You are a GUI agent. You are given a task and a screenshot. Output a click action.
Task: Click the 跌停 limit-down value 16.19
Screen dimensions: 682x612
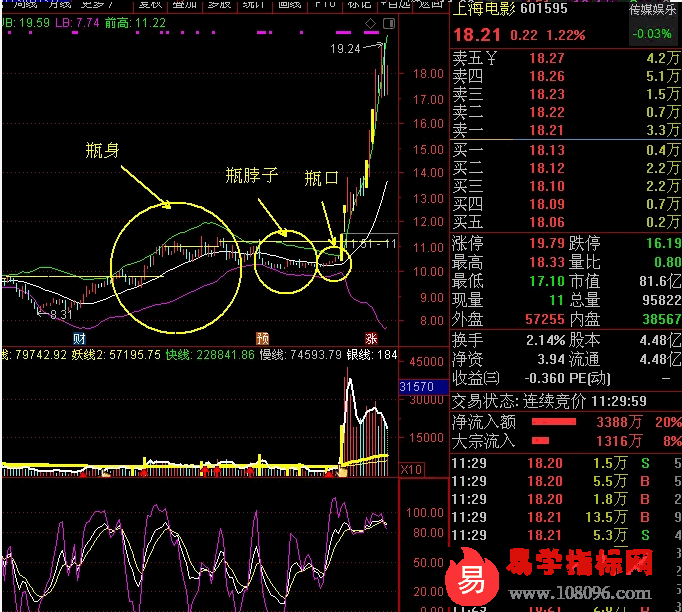coord(663,243)
